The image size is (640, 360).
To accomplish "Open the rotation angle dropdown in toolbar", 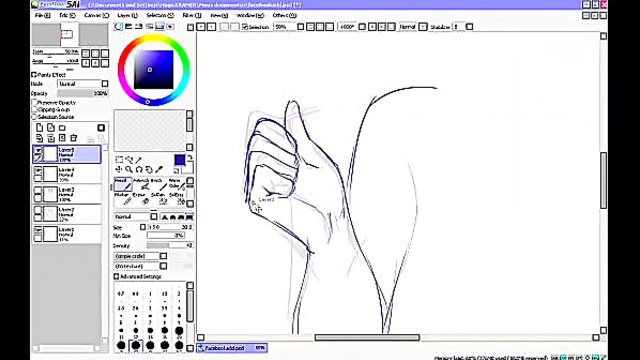I will [x=362, y=27].
